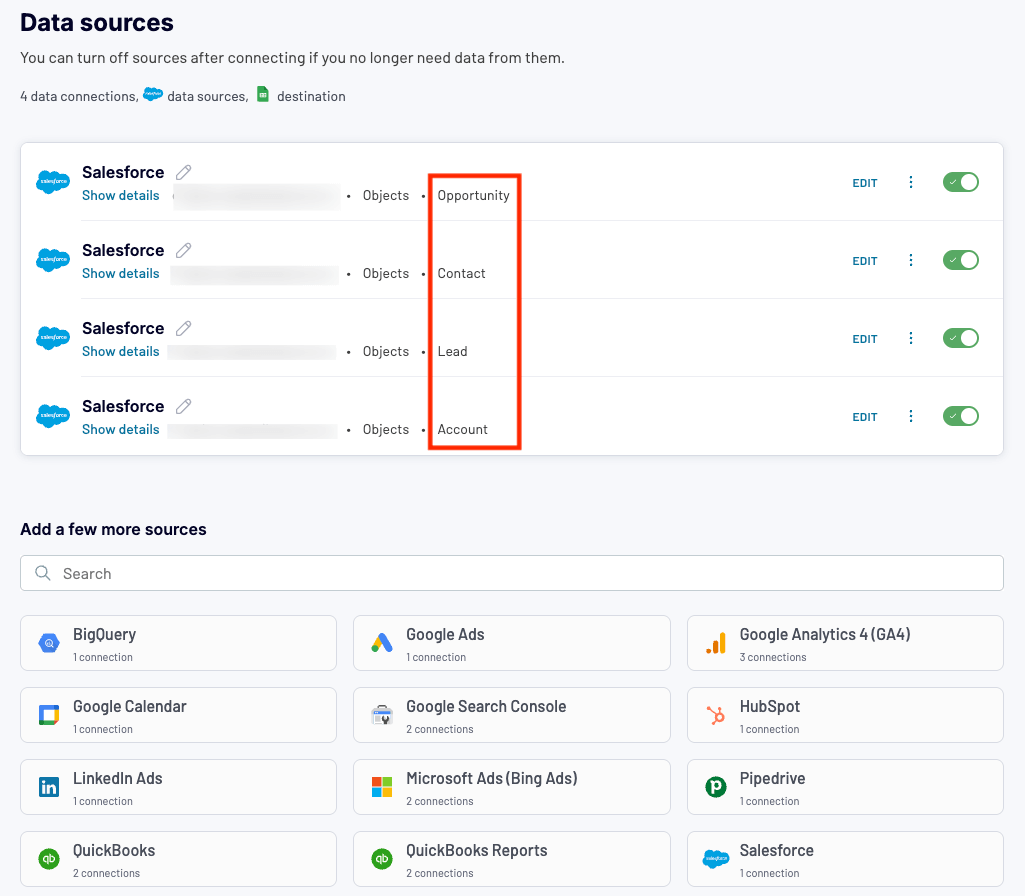Screen dimensions: 1025x896
Task: Expand Show details for the Lead row
Action: (121, 351)
